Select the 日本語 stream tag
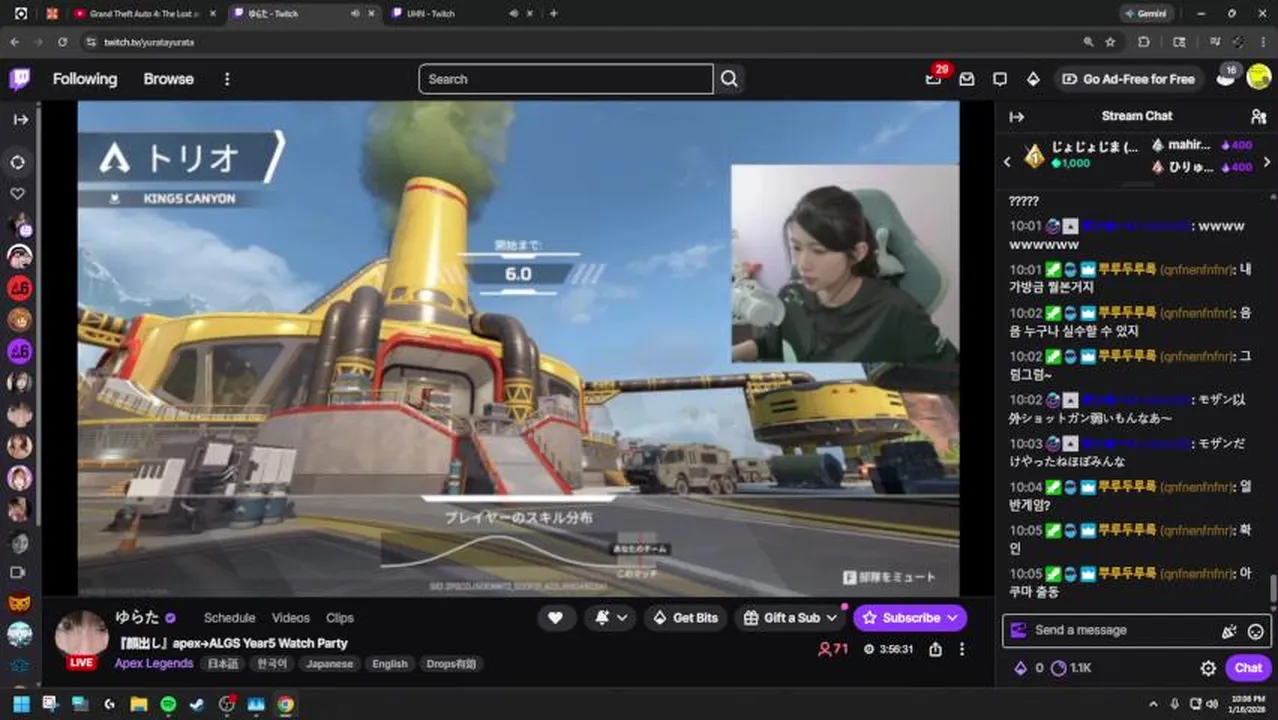Viewport: 1278px width, 720px height. [x=223, y=664]
